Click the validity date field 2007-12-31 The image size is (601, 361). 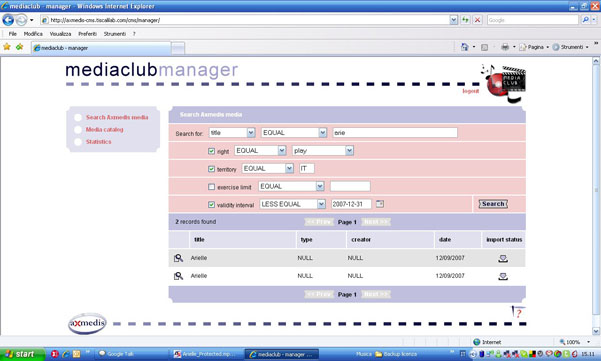(351, 204)
